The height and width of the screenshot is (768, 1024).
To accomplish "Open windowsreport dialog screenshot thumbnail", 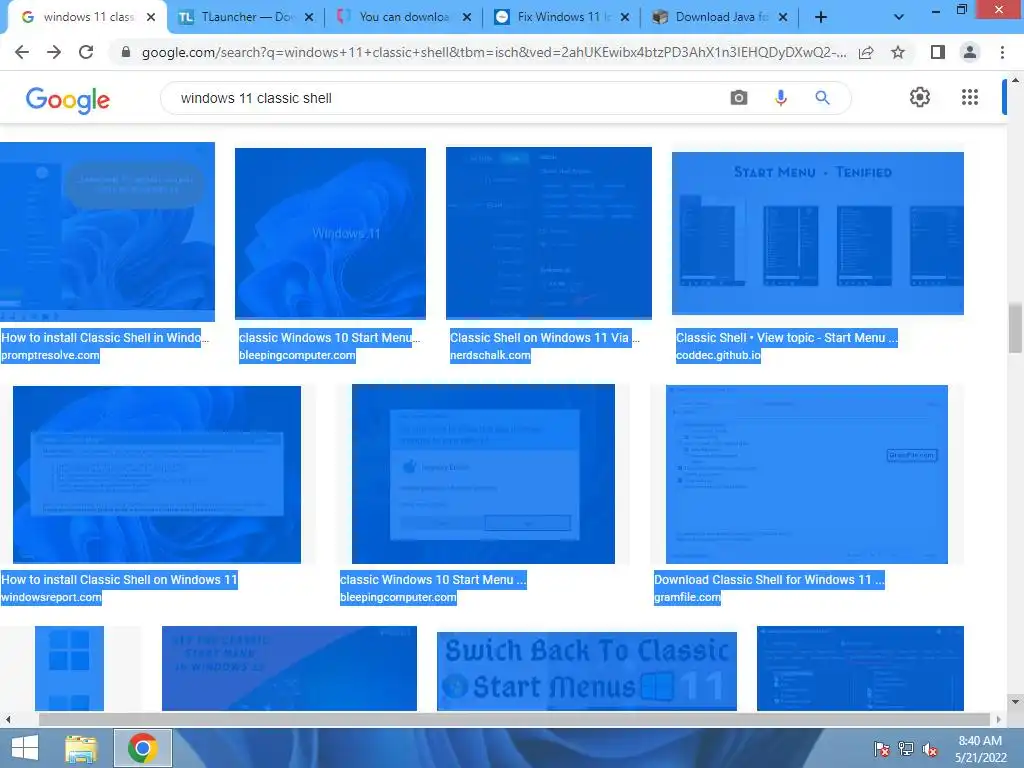I will pos(157,474).
